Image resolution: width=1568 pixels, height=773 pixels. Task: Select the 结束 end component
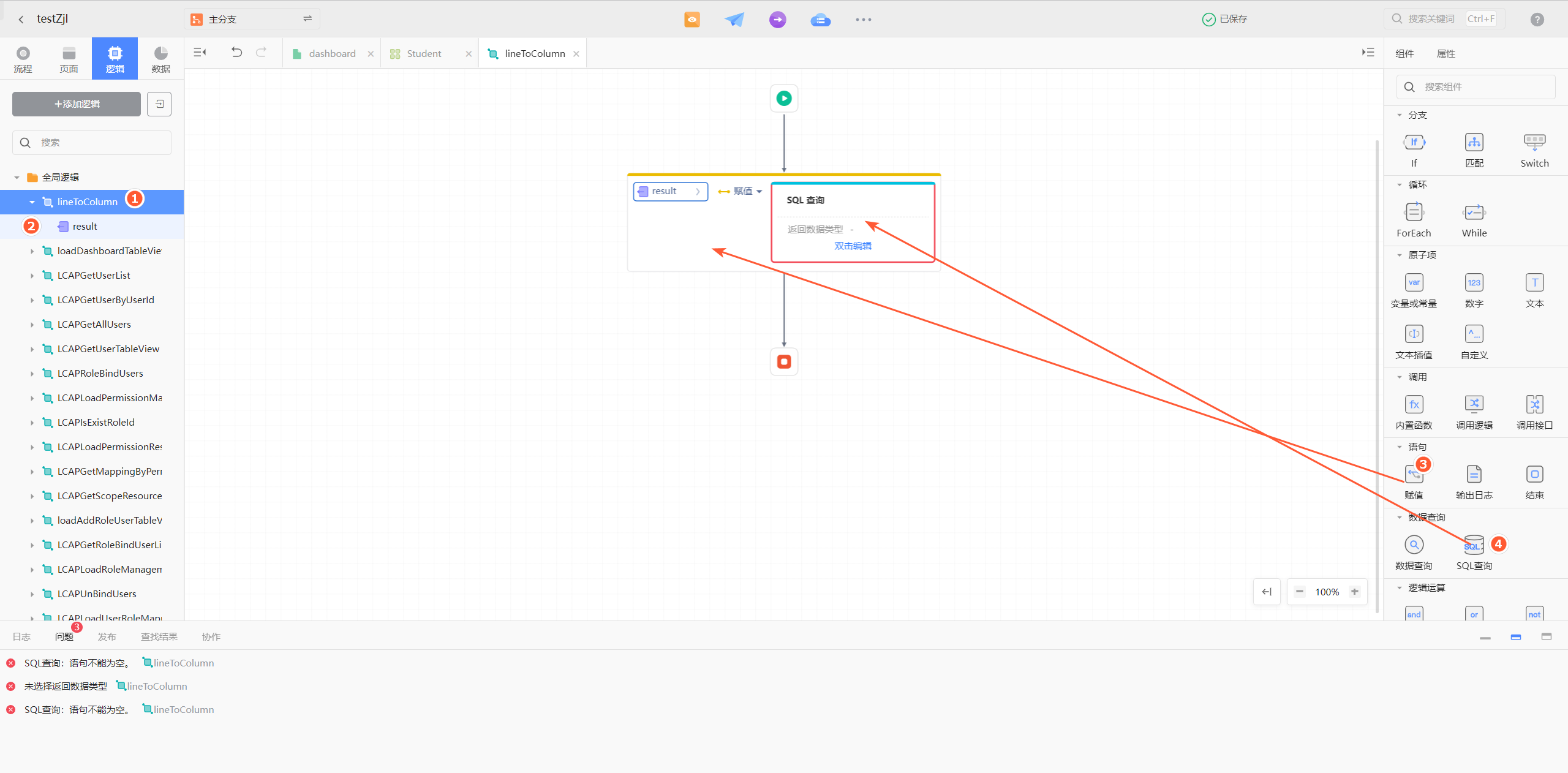(x=1534, y=482)
